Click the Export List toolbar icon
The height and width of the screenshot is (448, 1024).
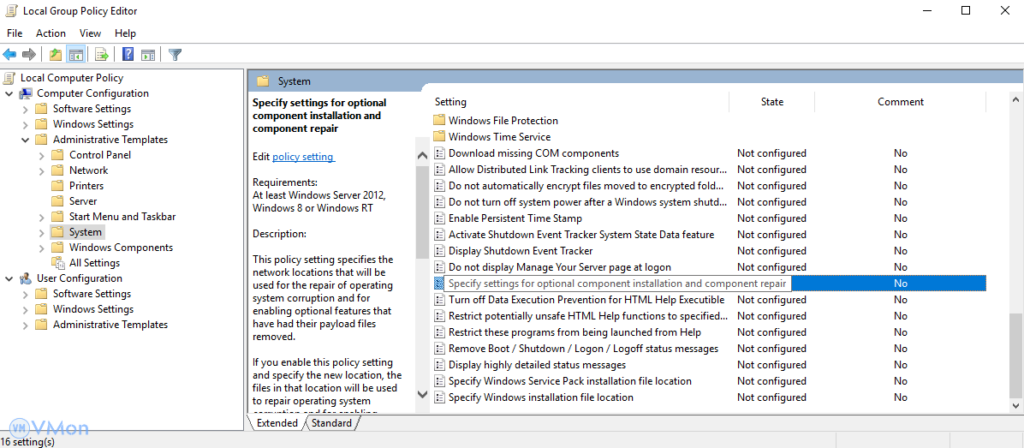click(101, 54)
